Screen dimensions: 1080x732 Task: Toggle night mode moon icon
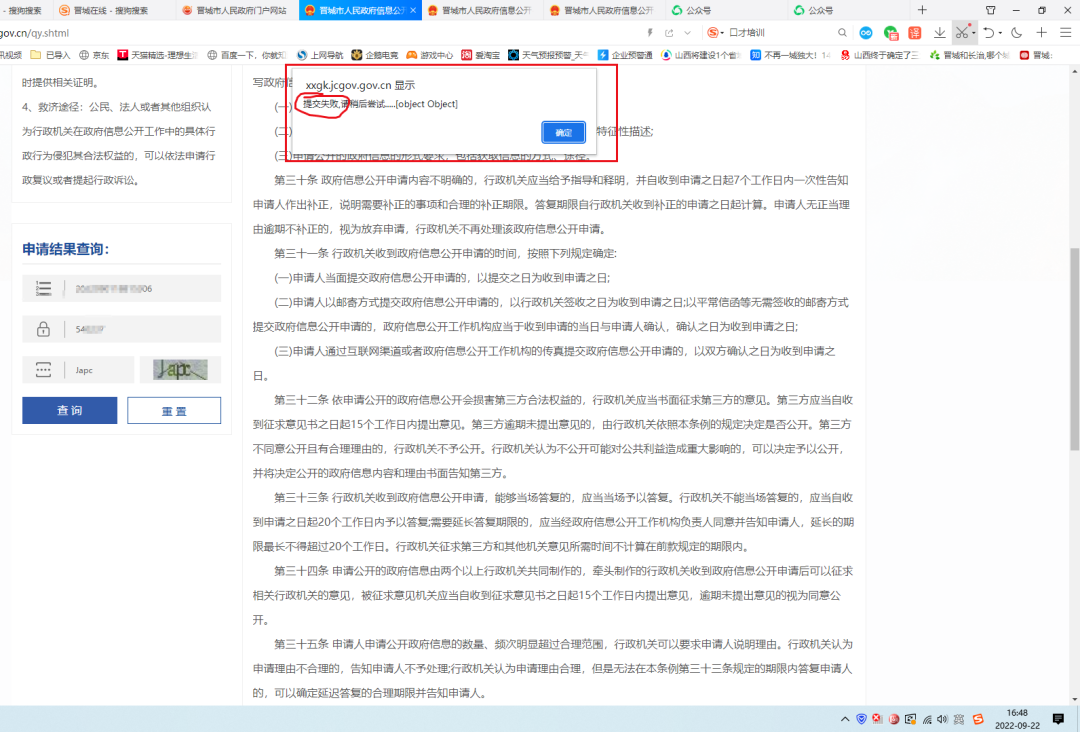pyautogui.click(x=1017, y=32)
